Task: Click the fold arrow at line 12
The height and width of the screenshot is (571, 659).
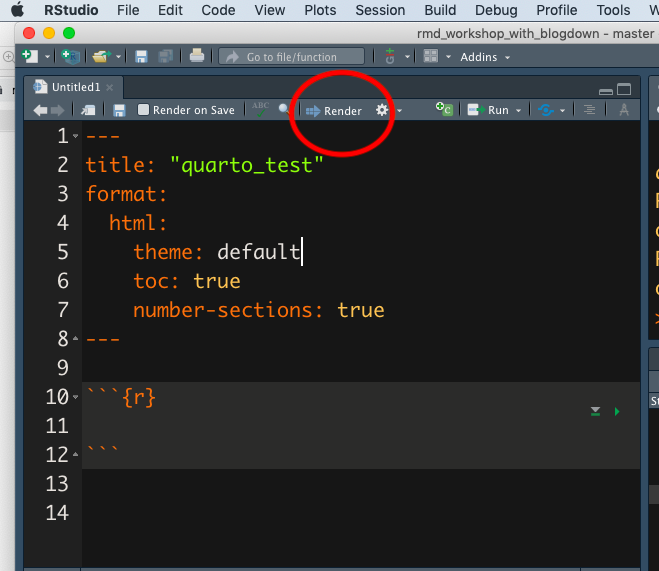Action: pyautogui.click(x=75, y=454)
